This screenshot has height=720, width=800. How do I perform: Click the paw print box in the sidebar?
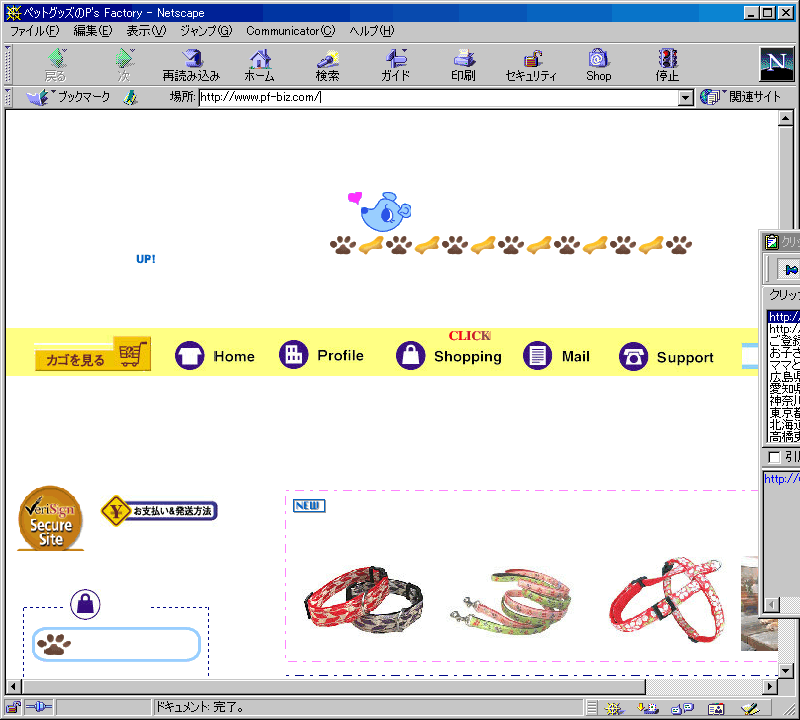[116, 644]
